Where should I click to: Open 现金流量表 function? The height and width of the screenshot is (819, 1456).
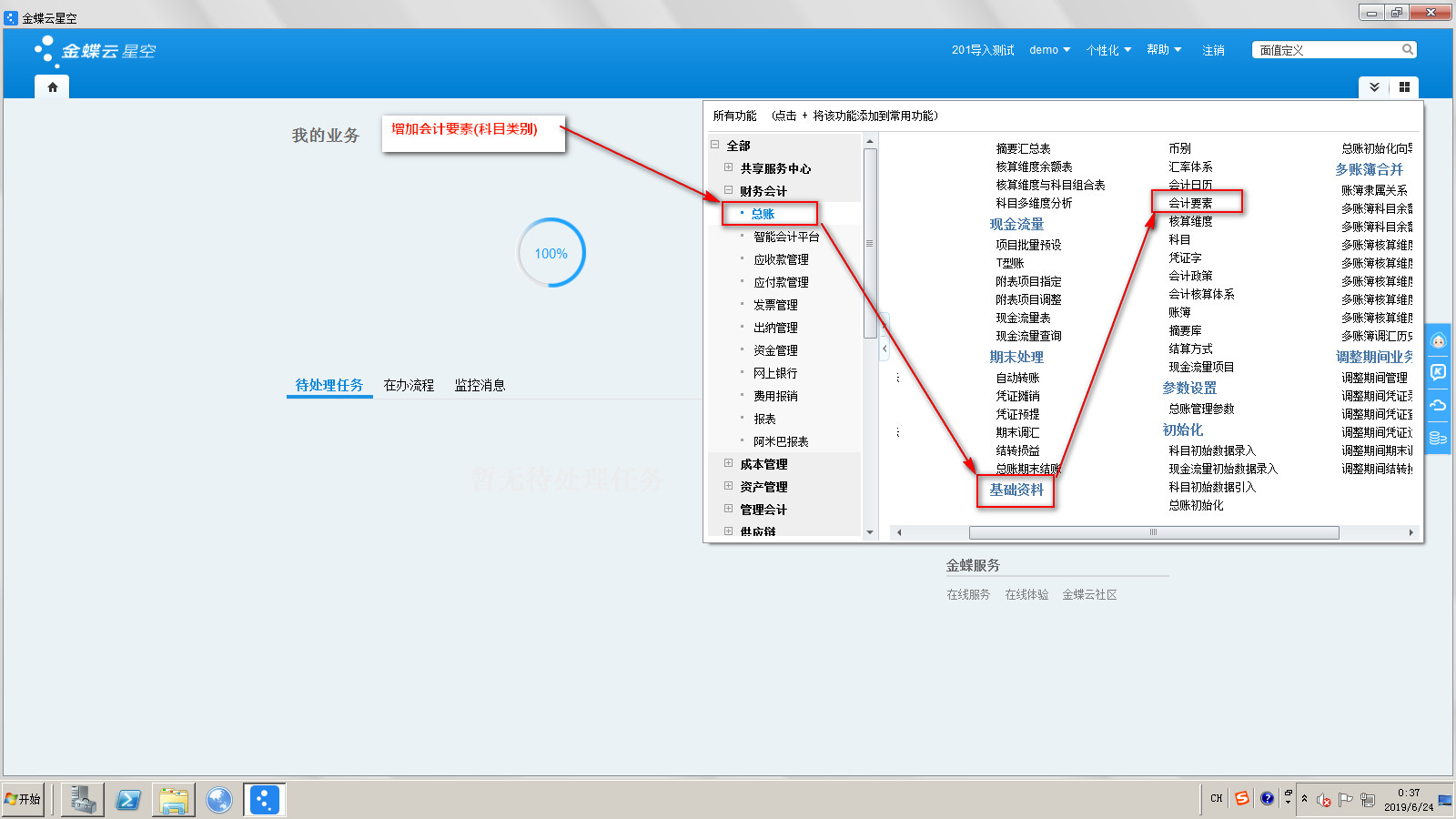[1023, 318]
